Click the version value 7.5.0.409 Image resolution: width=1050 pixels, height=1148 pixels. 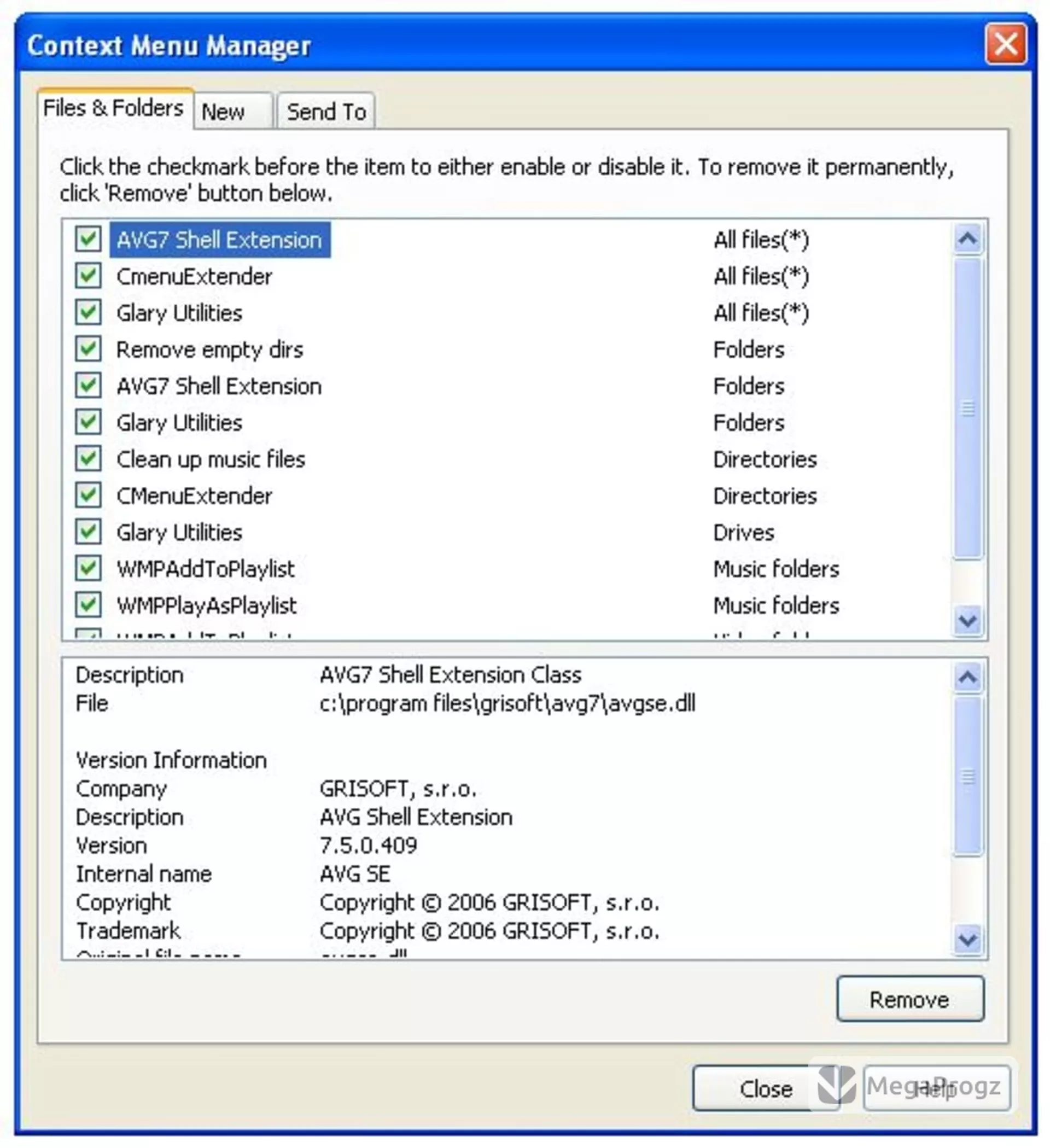[369, 845]
